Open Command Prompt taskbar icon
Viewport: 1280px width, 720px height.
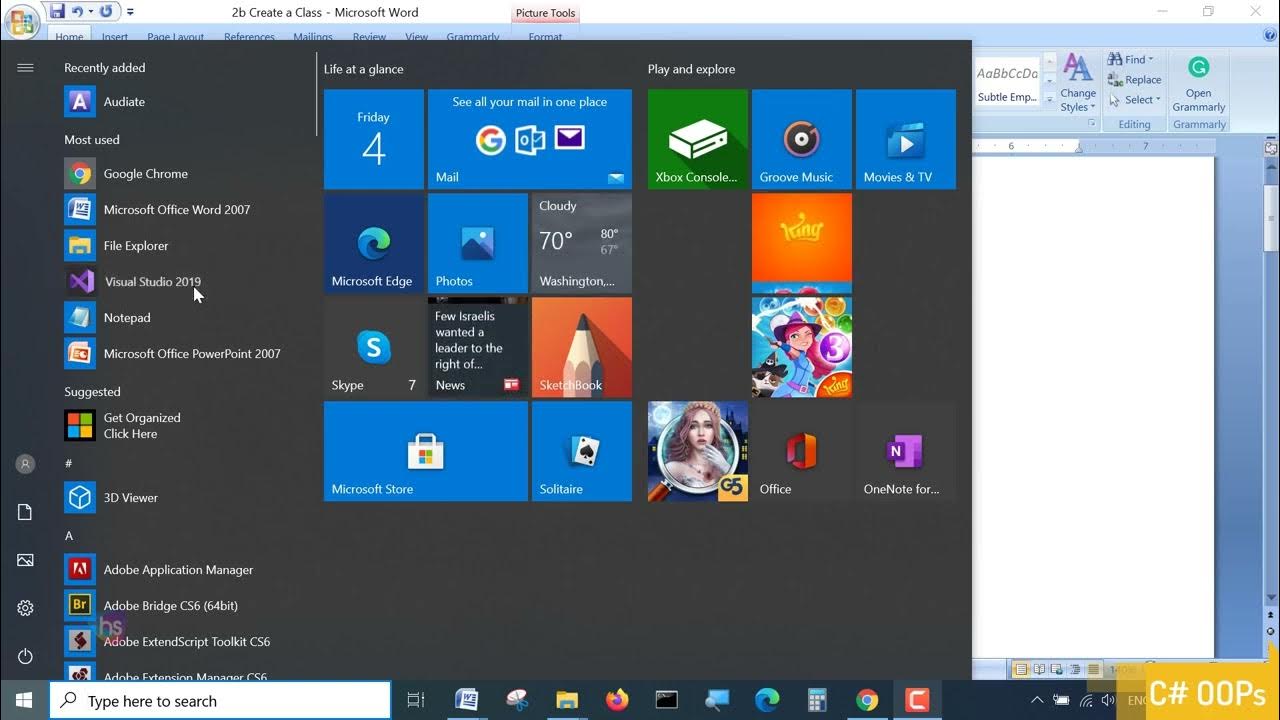pyautogui.click(x=667, y=700)
